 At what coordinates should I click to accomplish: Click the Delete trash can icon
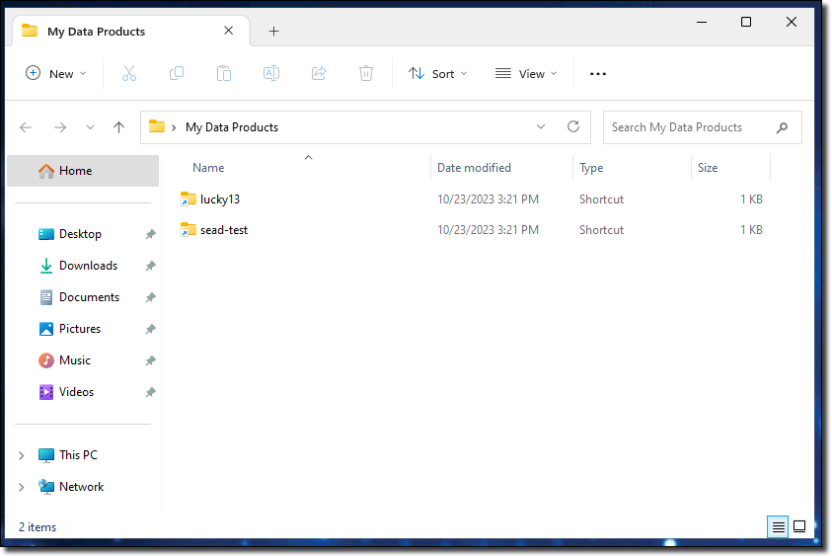(366, 73)
